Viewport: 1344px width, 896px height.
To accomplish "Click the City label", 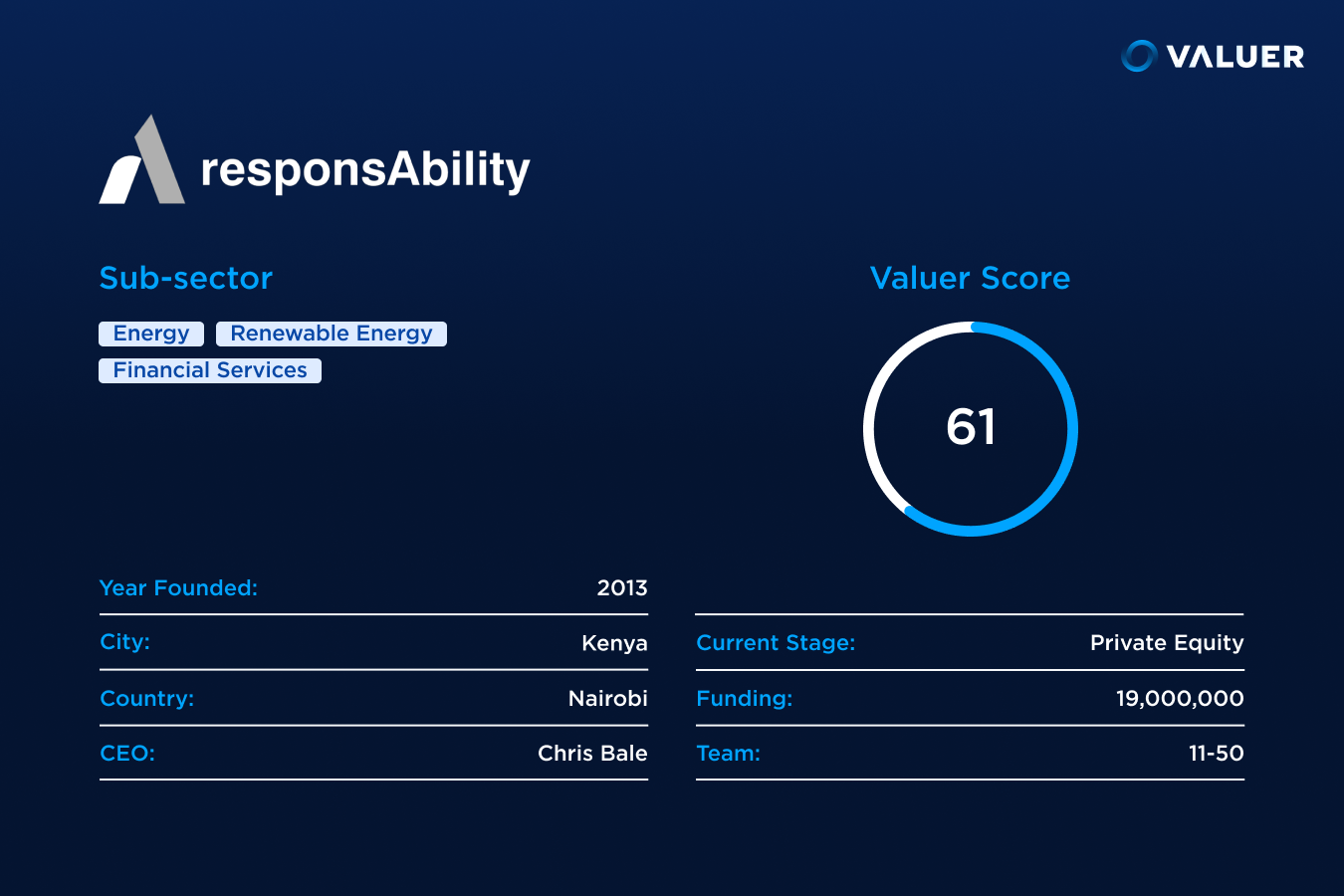I will click(x=124, y=642).
